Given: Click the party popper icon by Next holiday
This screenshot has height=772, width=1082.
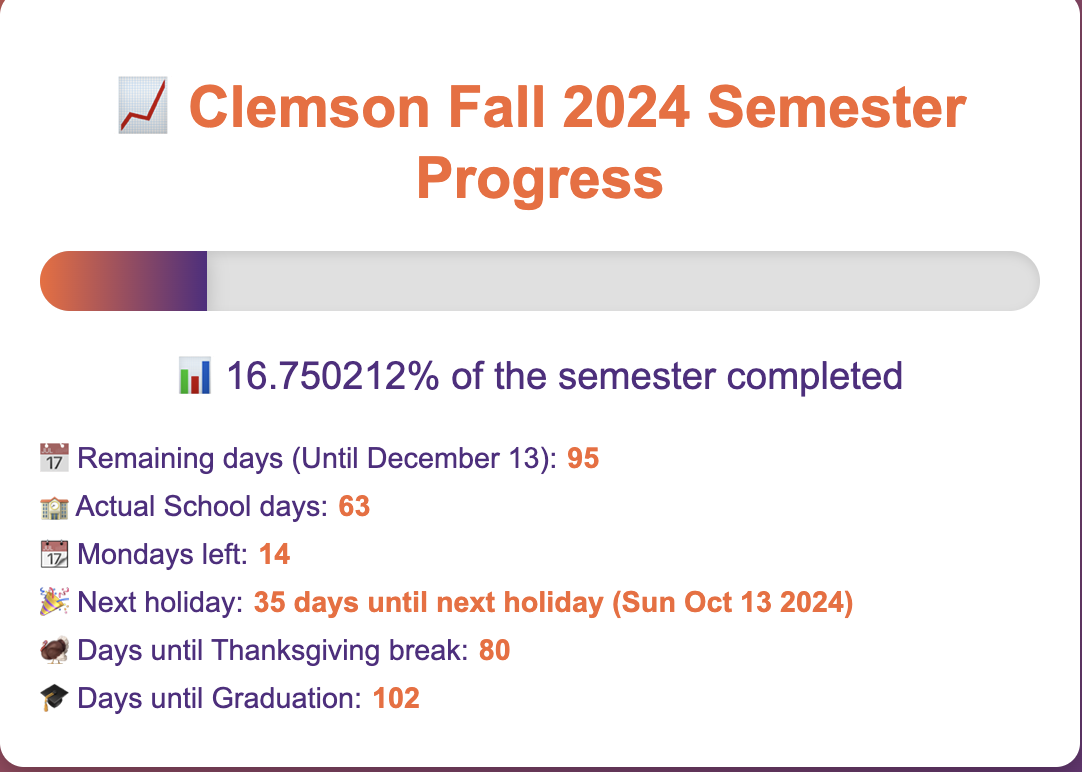Looking at the screenshot, I should (54, 602).
